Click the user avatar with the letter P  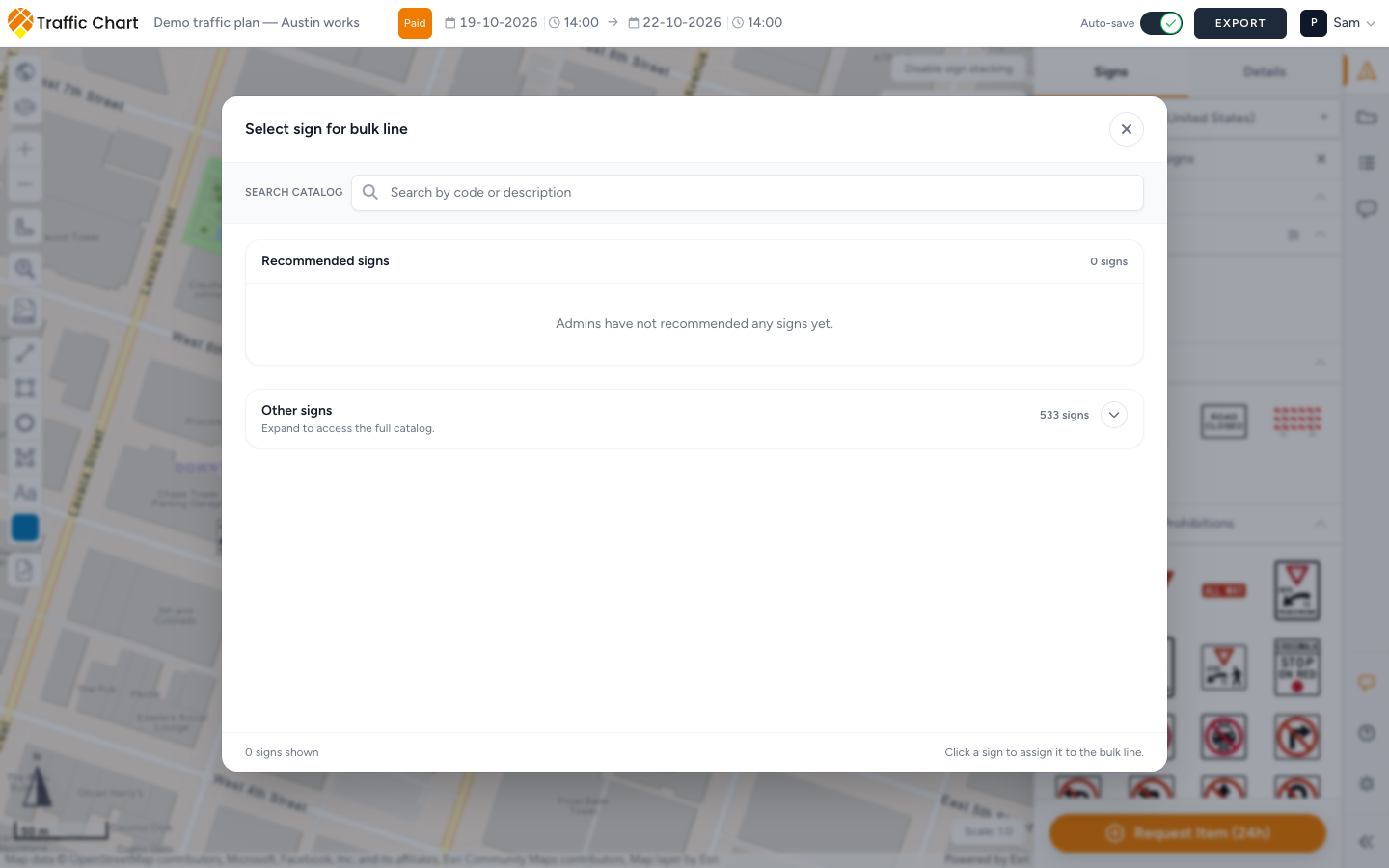click(1314, 23)
